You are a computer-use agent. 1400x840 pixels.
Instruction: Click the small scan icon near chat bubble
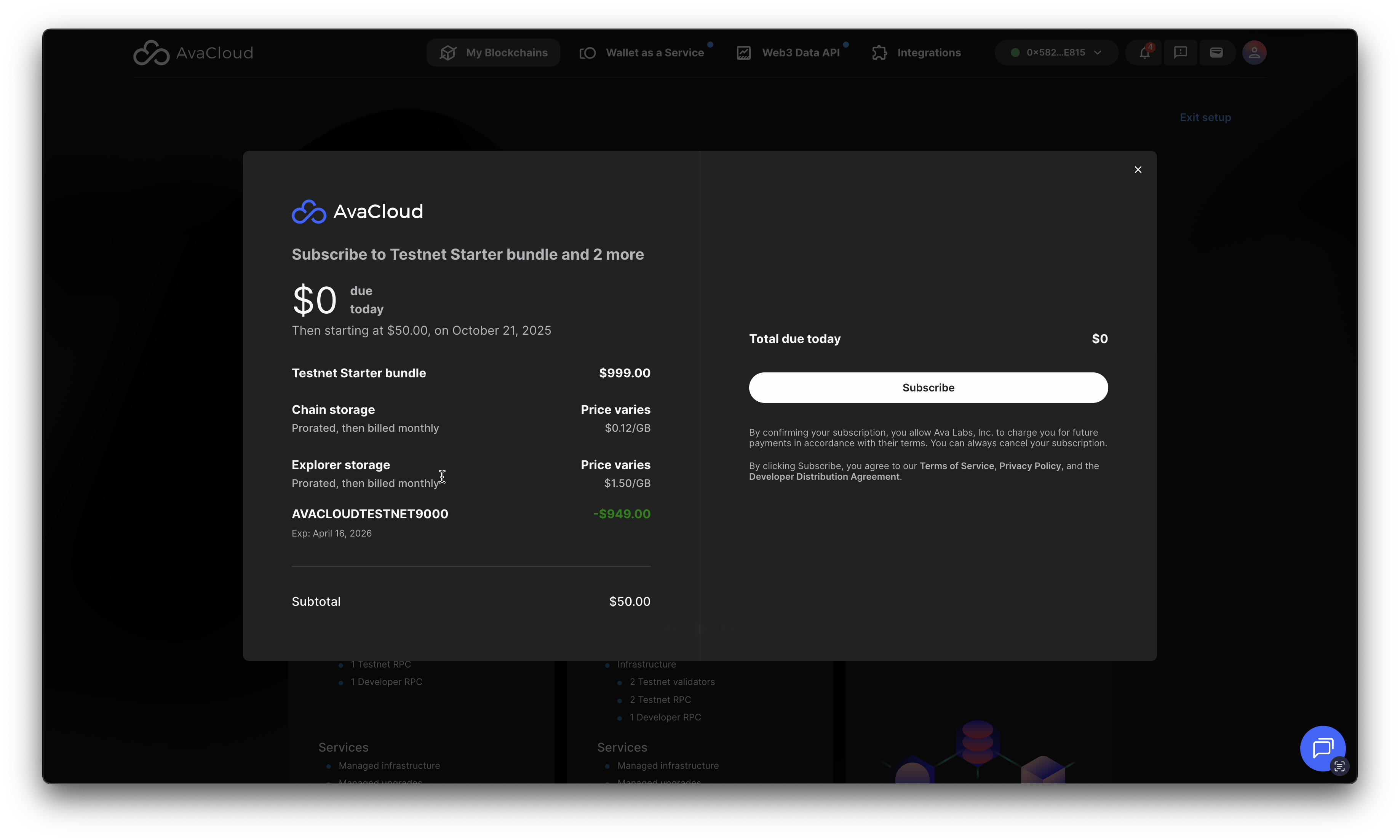(1339, 767)
